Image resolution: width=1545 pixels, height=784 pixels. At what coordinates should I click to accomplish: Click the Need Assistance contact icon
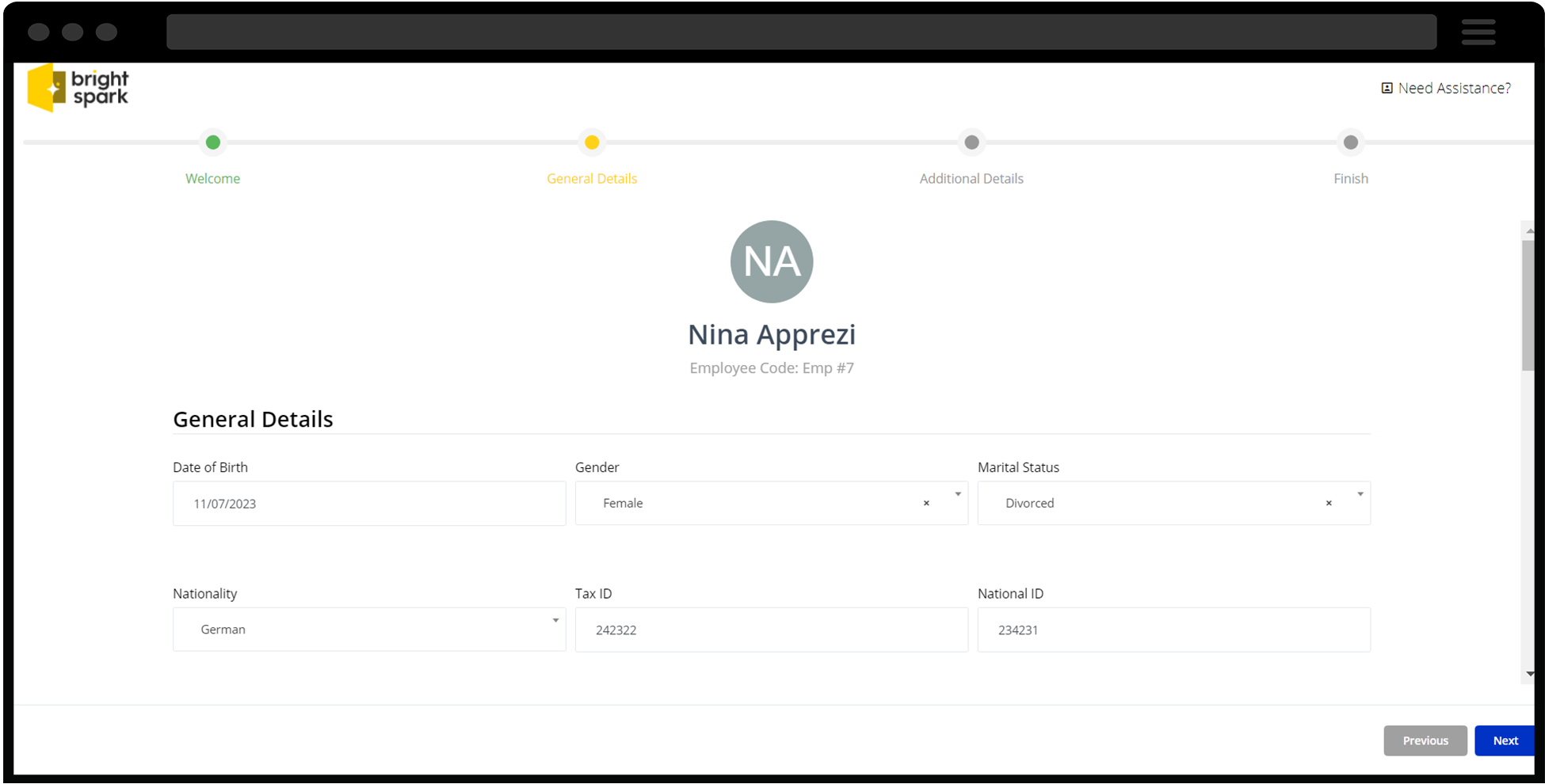[x=1387, y=88]
